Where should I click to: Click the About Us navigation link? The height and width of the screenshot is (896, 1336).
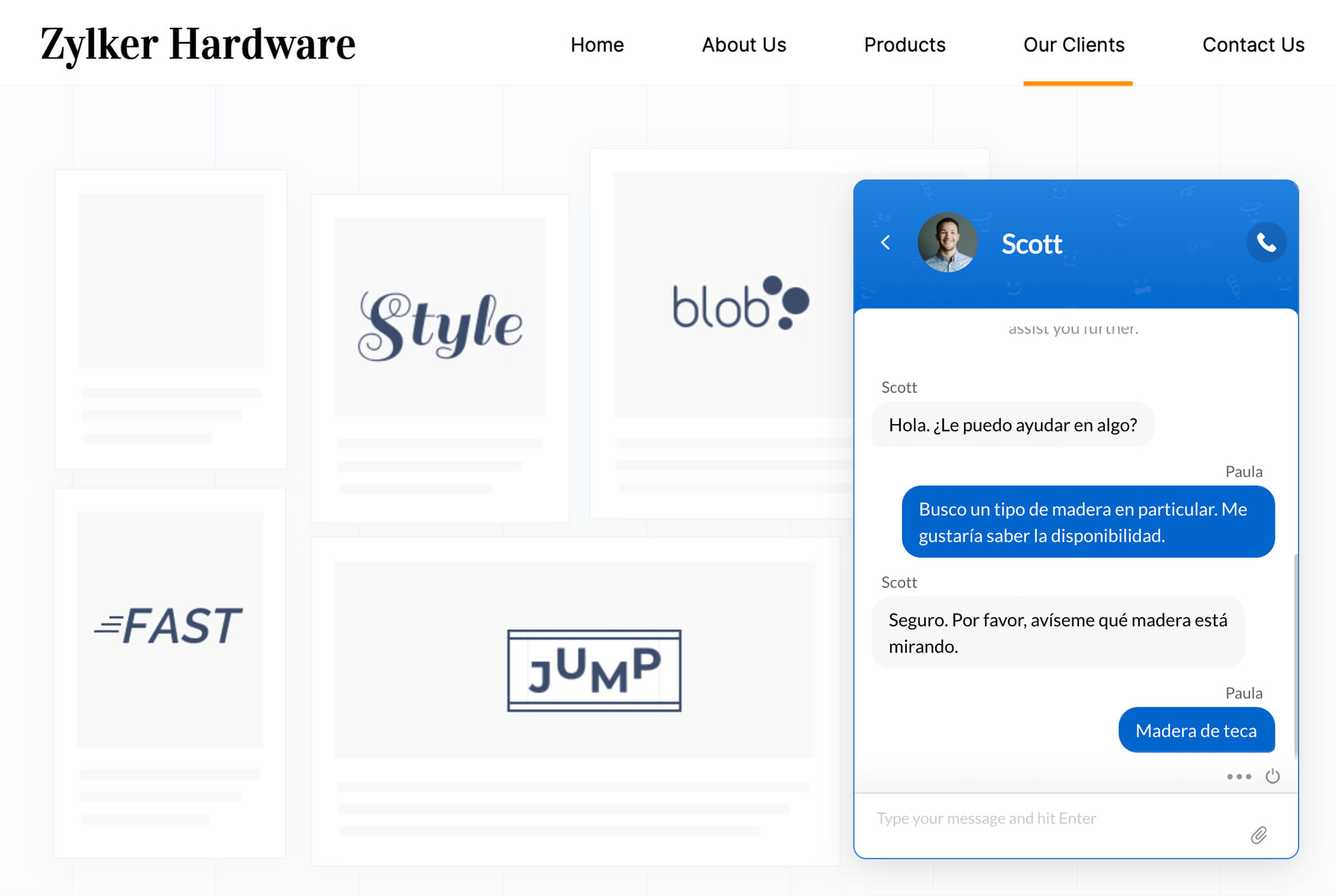(744, 44)
